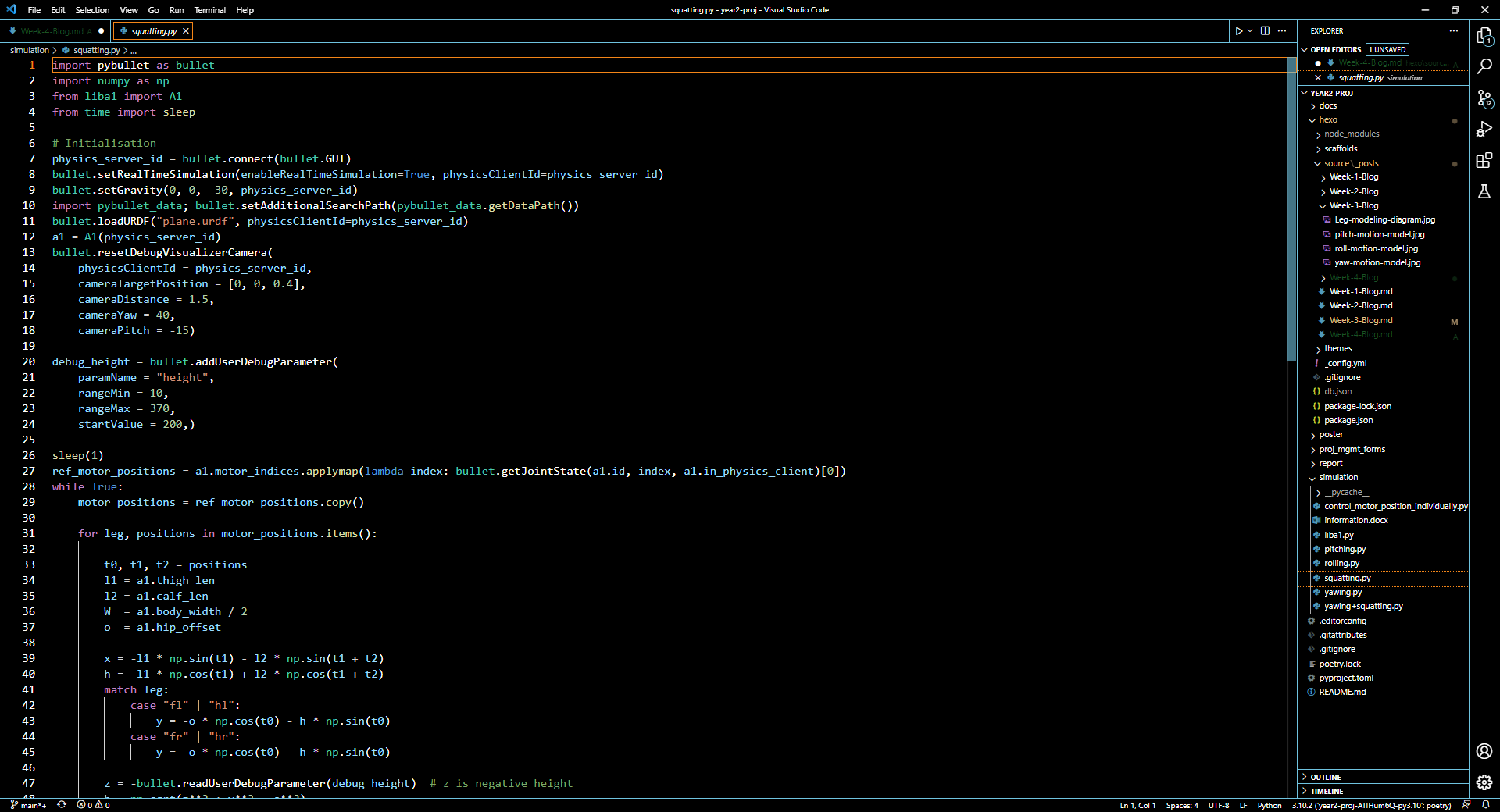The height and width of the screenshot is (812, 1500).
Task: Open the Extensions view
Action: [1484, 161]
